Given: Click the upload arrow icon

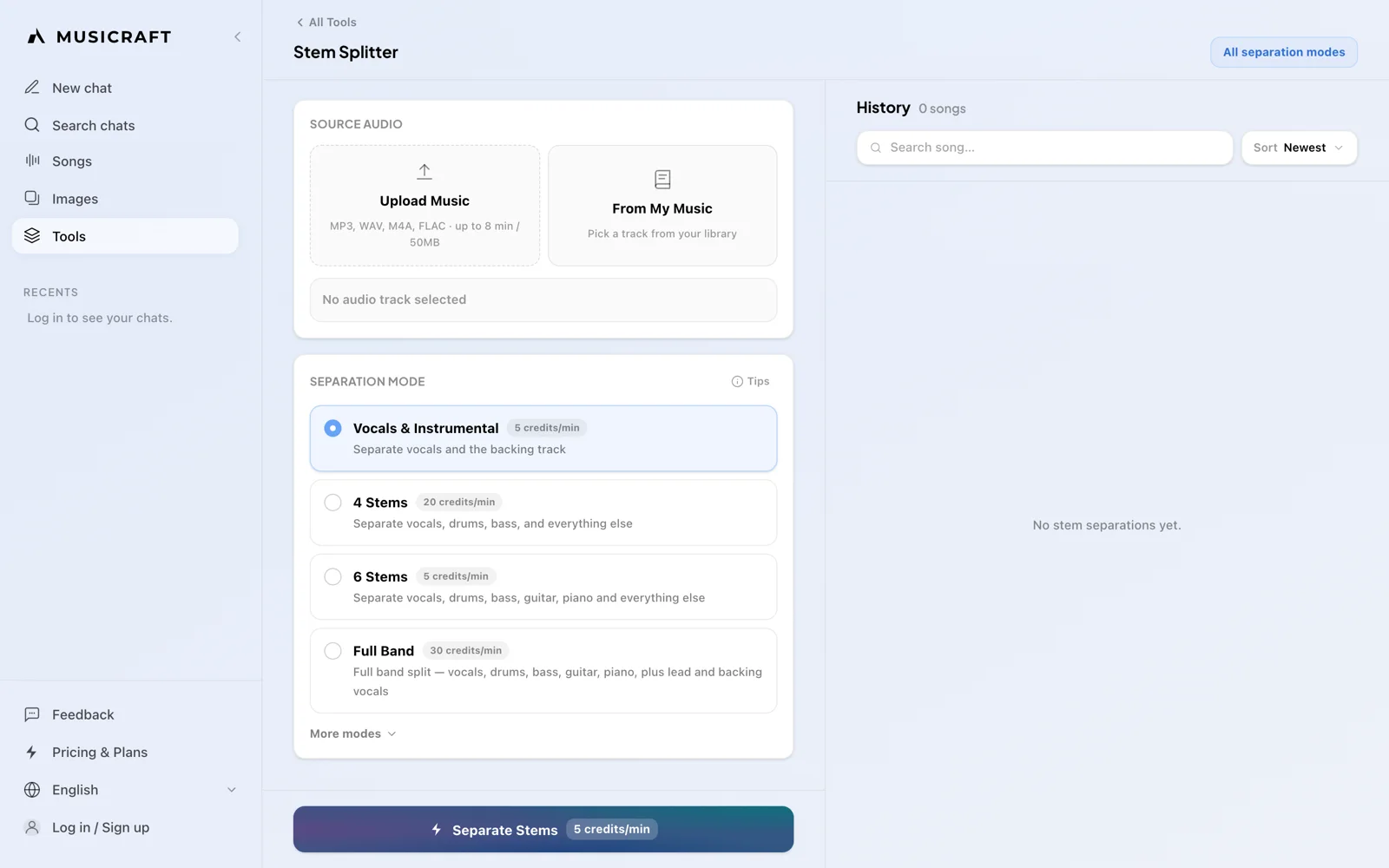Looking at the screenshot, I should point(425,171).
